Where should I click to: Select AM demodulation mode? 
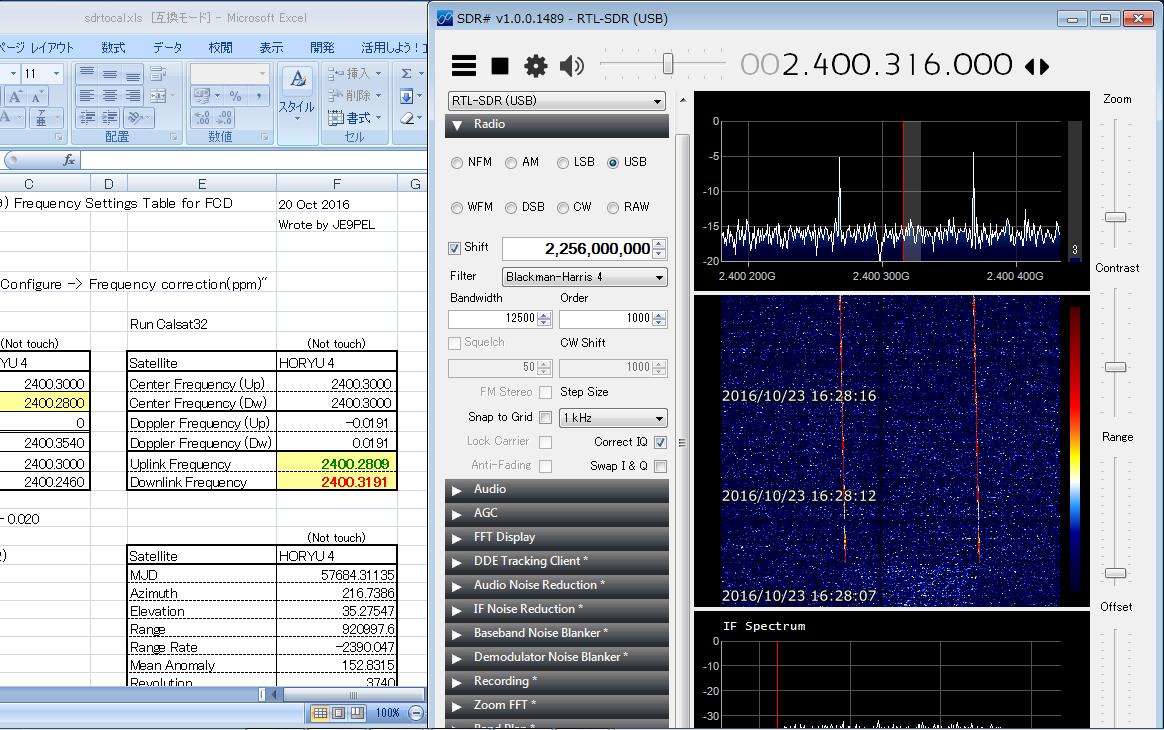pos(511,163)
